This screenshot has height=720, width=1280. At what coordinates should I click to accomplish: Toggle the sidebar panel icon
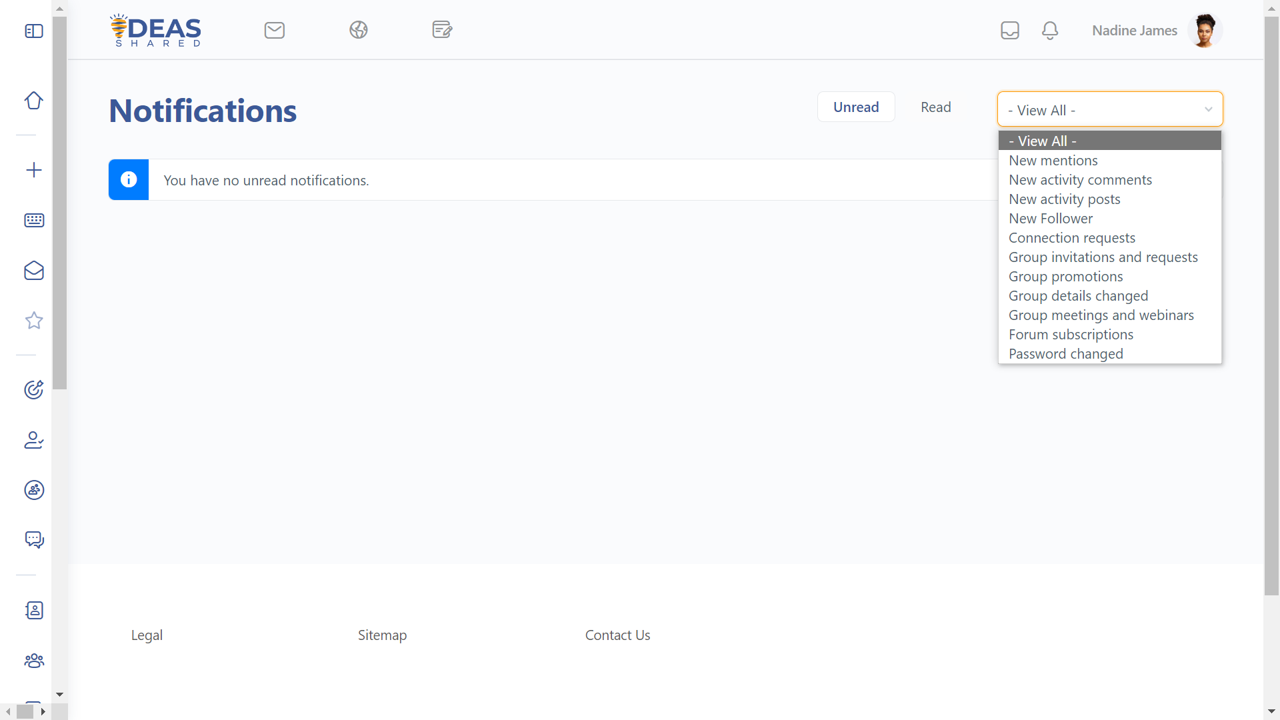(34, 31)
